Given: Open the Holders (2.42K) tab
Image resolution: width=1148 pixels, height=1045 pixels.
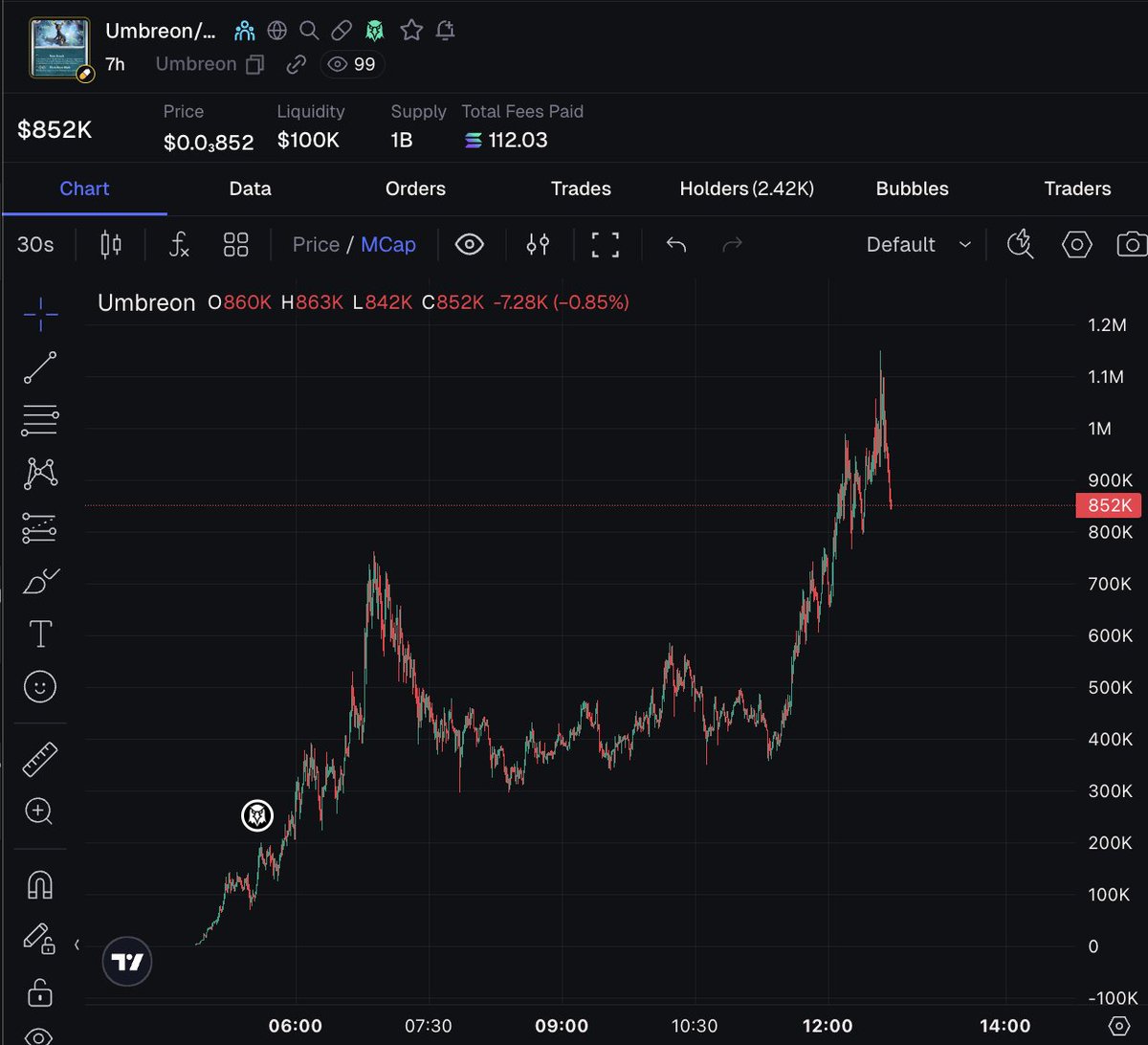Looking at the screenshot, I should point(746,189).
